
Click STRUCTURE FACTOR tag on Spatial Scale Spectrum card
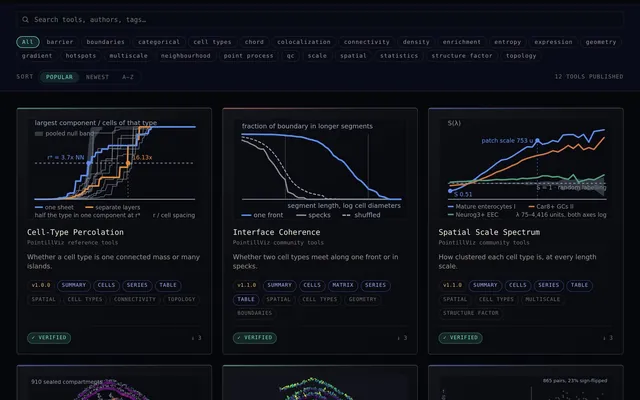(471, 313)
